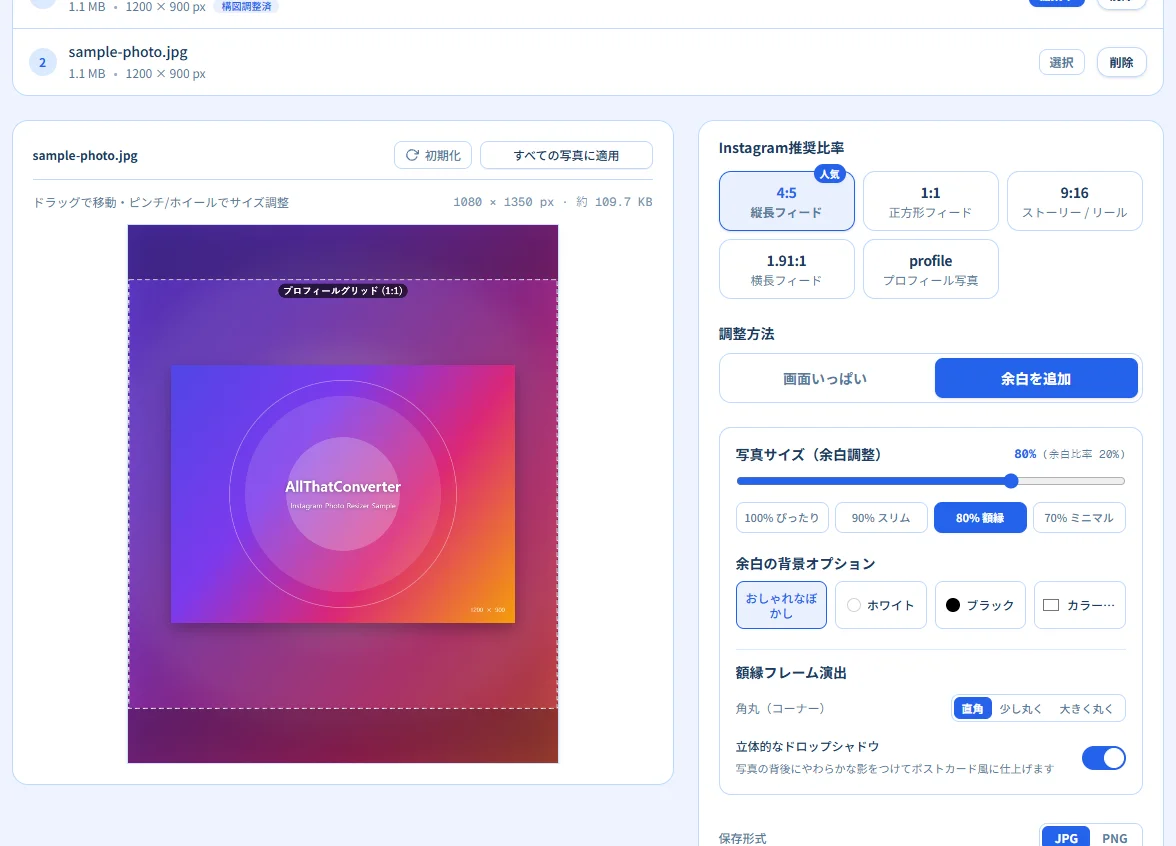Click the Instagram推奨比率 heading
This screenshot has height=846, width=1176.
781,148
